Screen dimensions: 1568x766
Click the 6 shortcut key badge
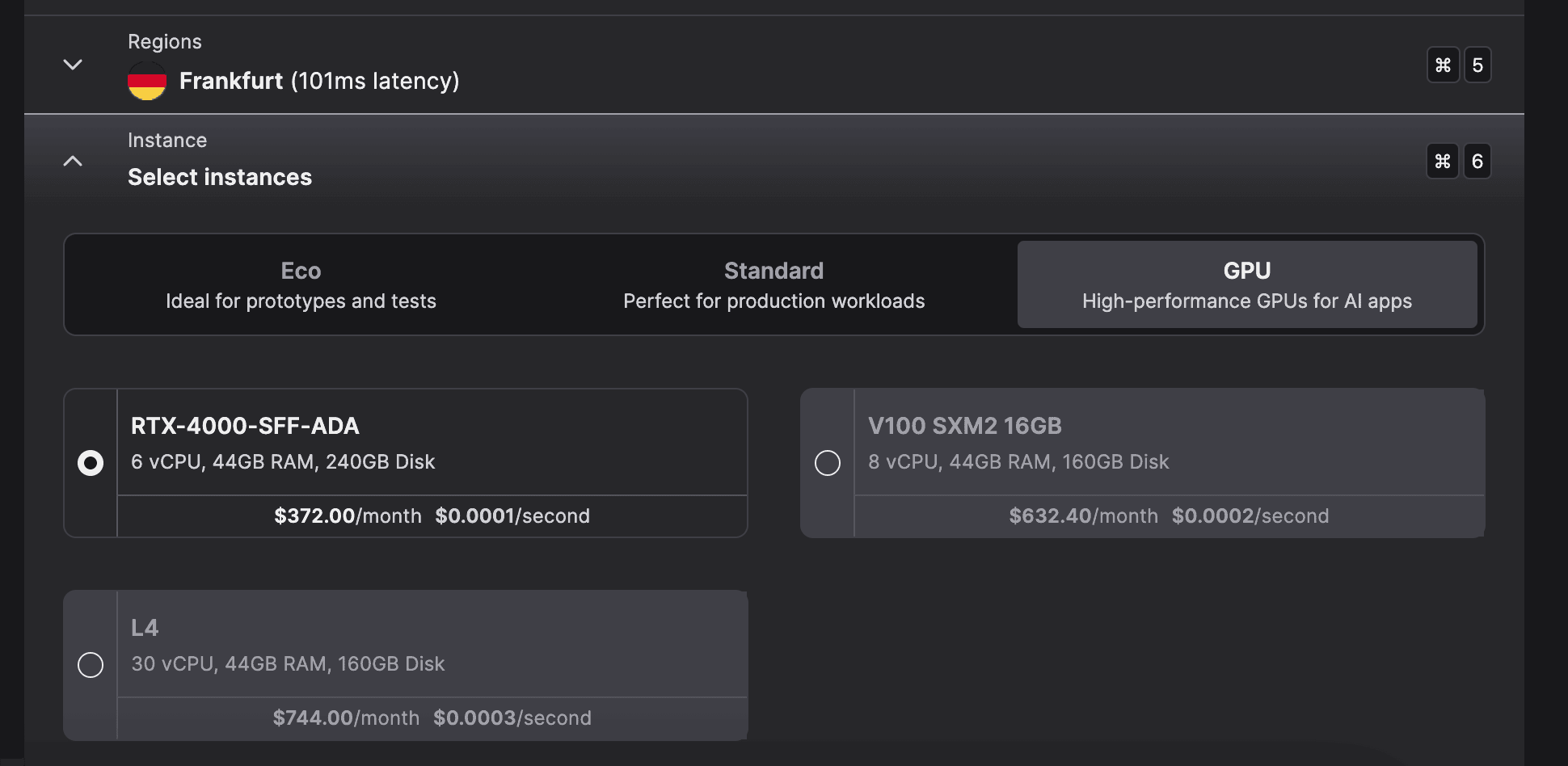coord(1477,162)
